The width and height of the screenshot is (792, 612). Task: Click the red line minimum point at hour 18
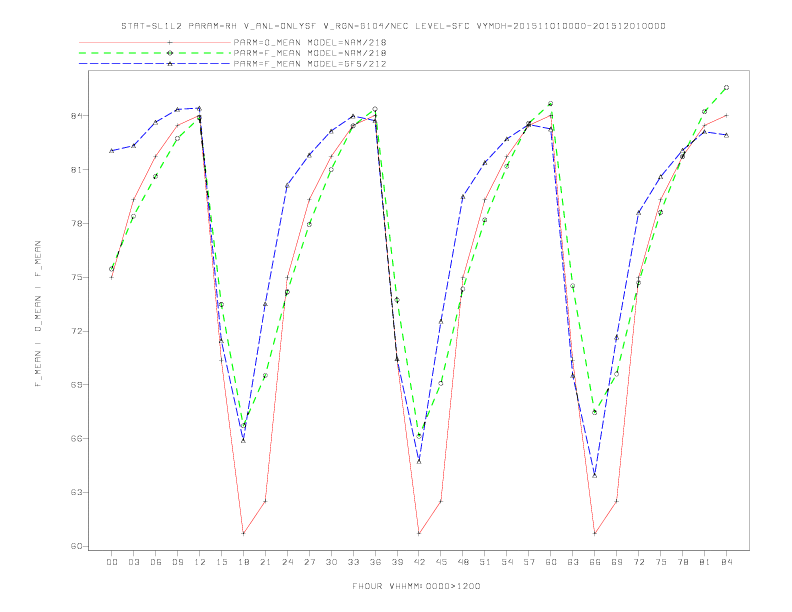click(x=243, y=533)
